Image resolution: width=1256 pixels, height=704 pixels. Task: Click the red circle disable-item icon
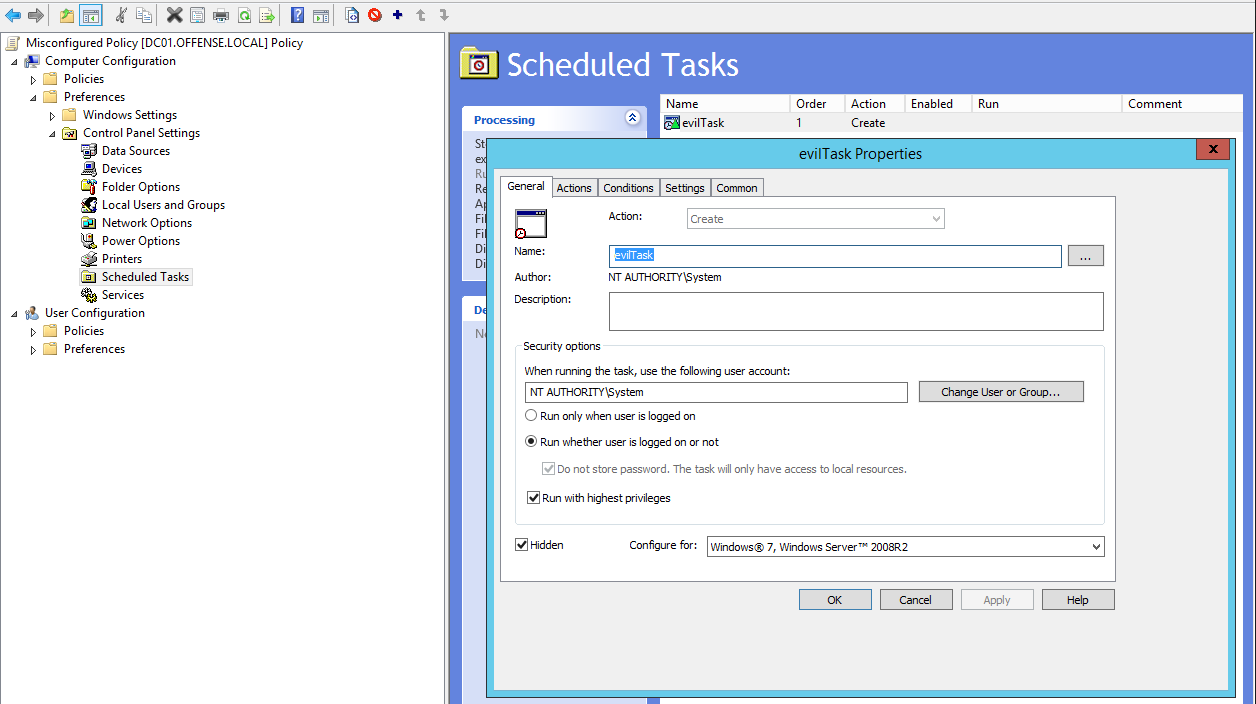pyautogui.click(x=375, y=15)
